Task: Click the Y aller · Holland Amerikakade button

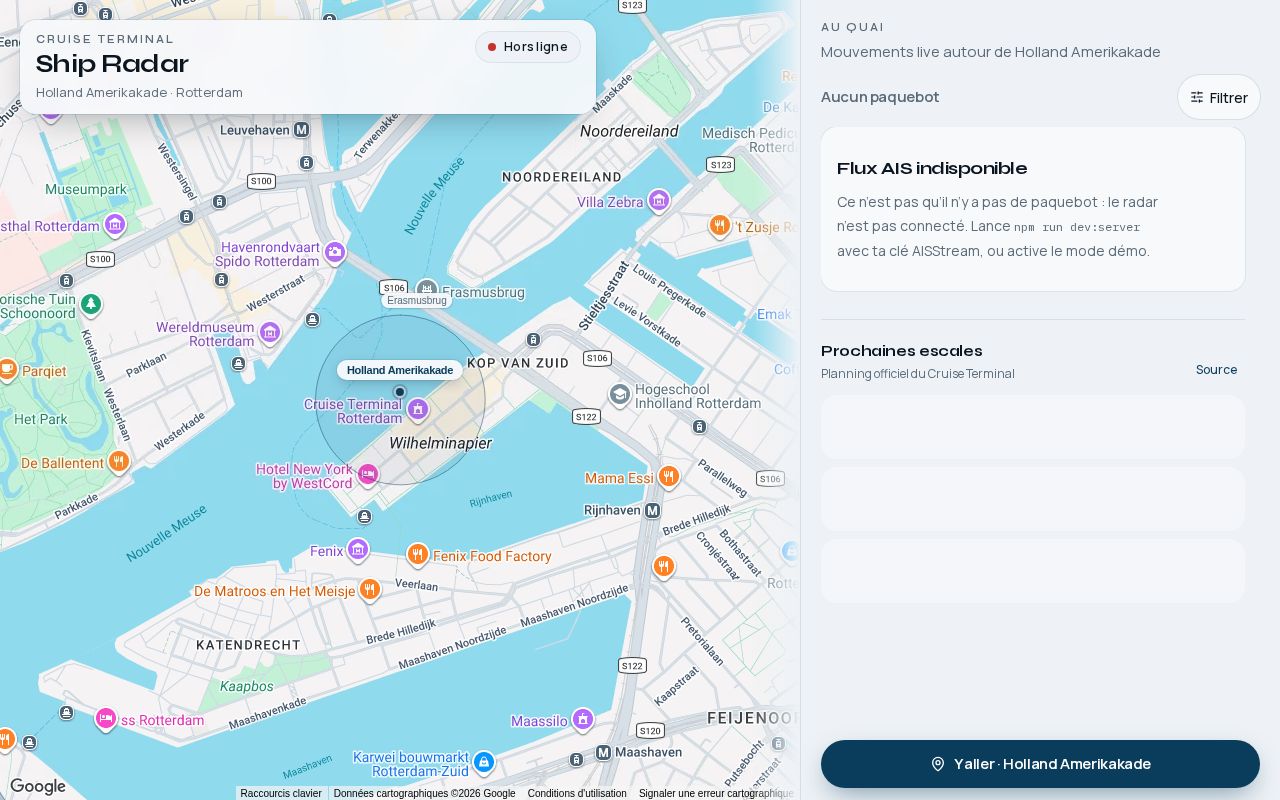Action: [x=1040, y=764]
